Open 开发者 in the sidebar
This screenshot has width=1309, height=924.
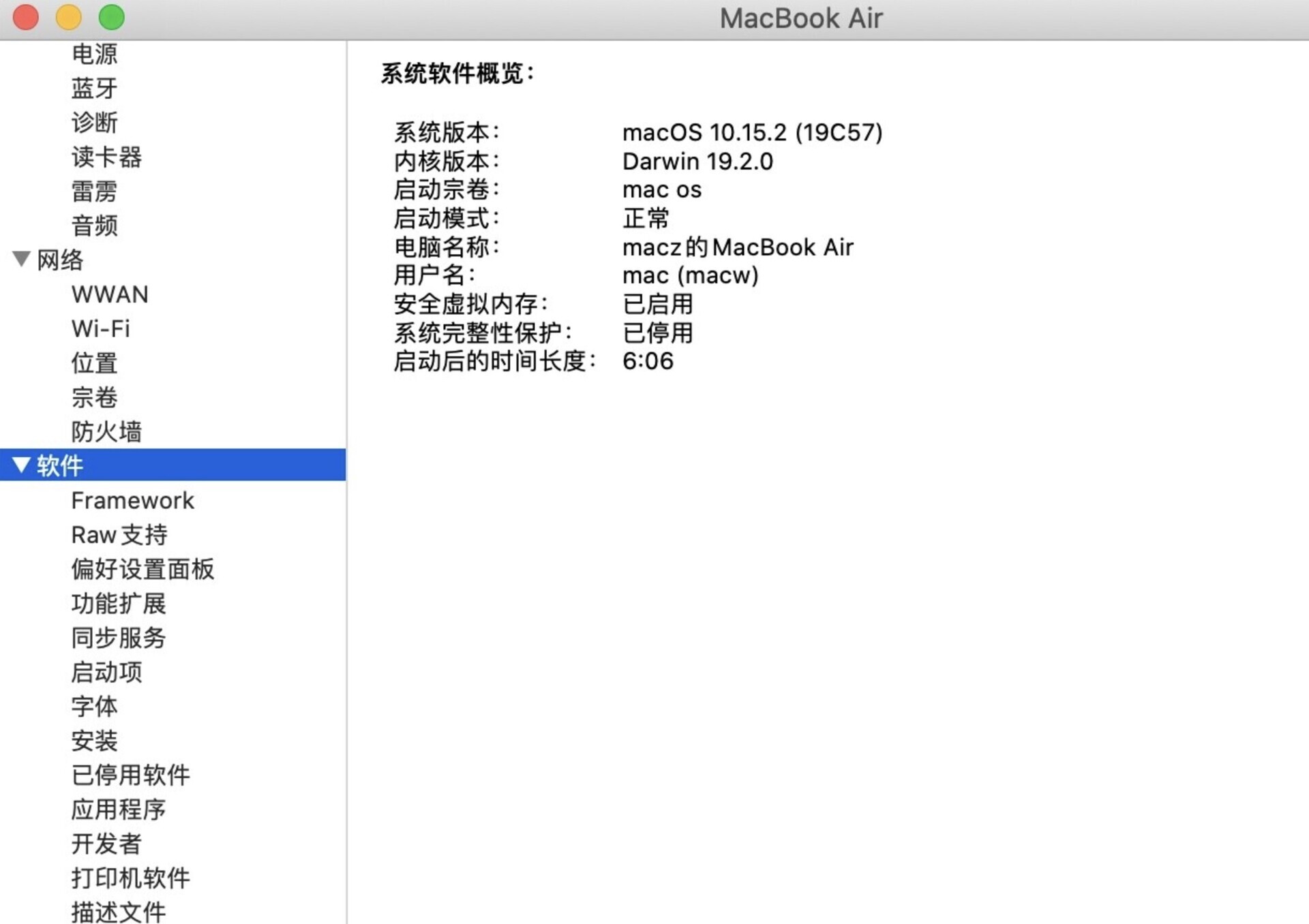(106, 844)
